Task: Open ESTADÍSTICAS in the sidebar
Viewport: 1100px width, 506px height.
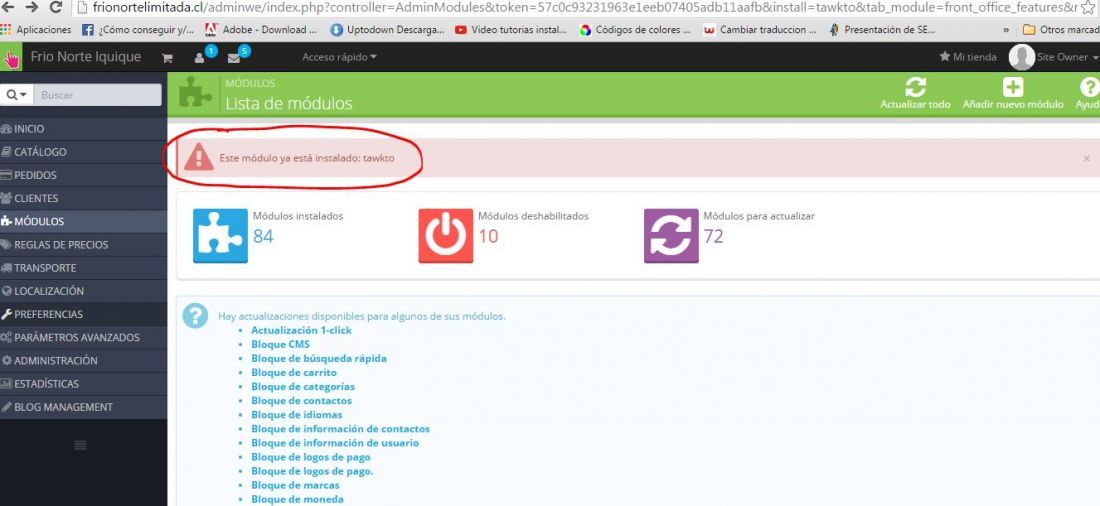Action: 83,384
